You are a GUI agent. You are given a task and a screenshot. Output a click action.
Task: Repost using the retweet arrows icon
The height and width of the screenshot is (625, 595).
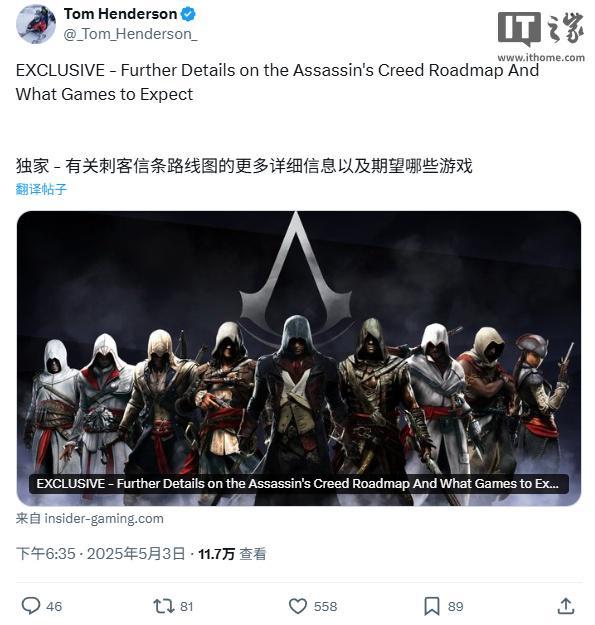tap(164, 606)
